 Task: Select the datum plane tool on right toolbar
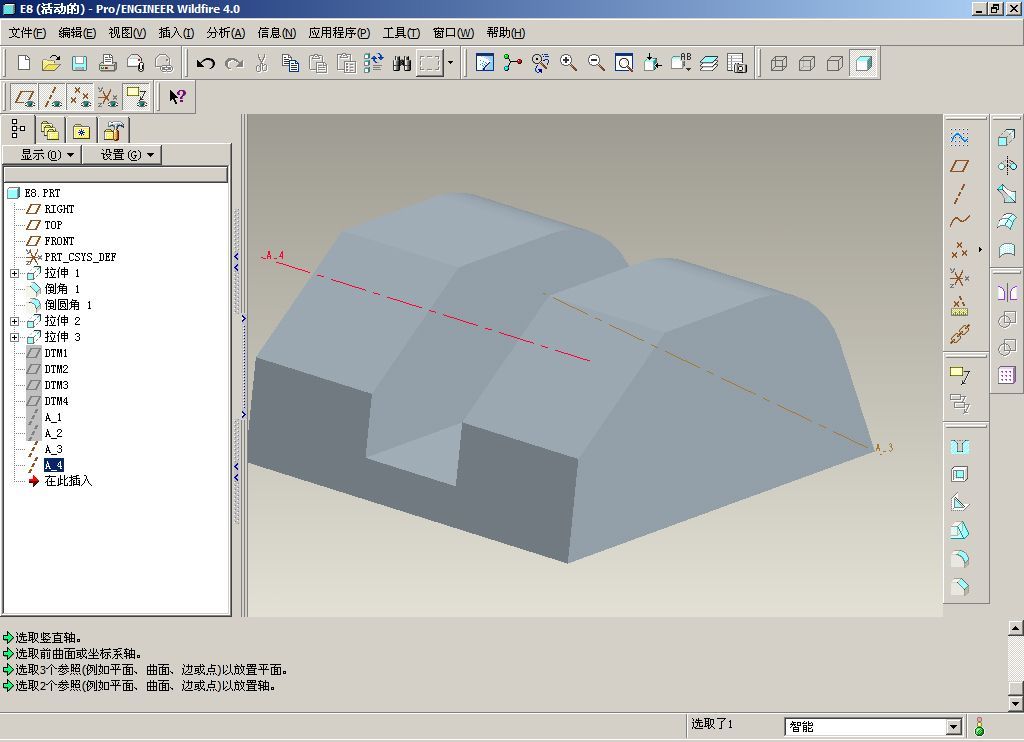point(959,166)
